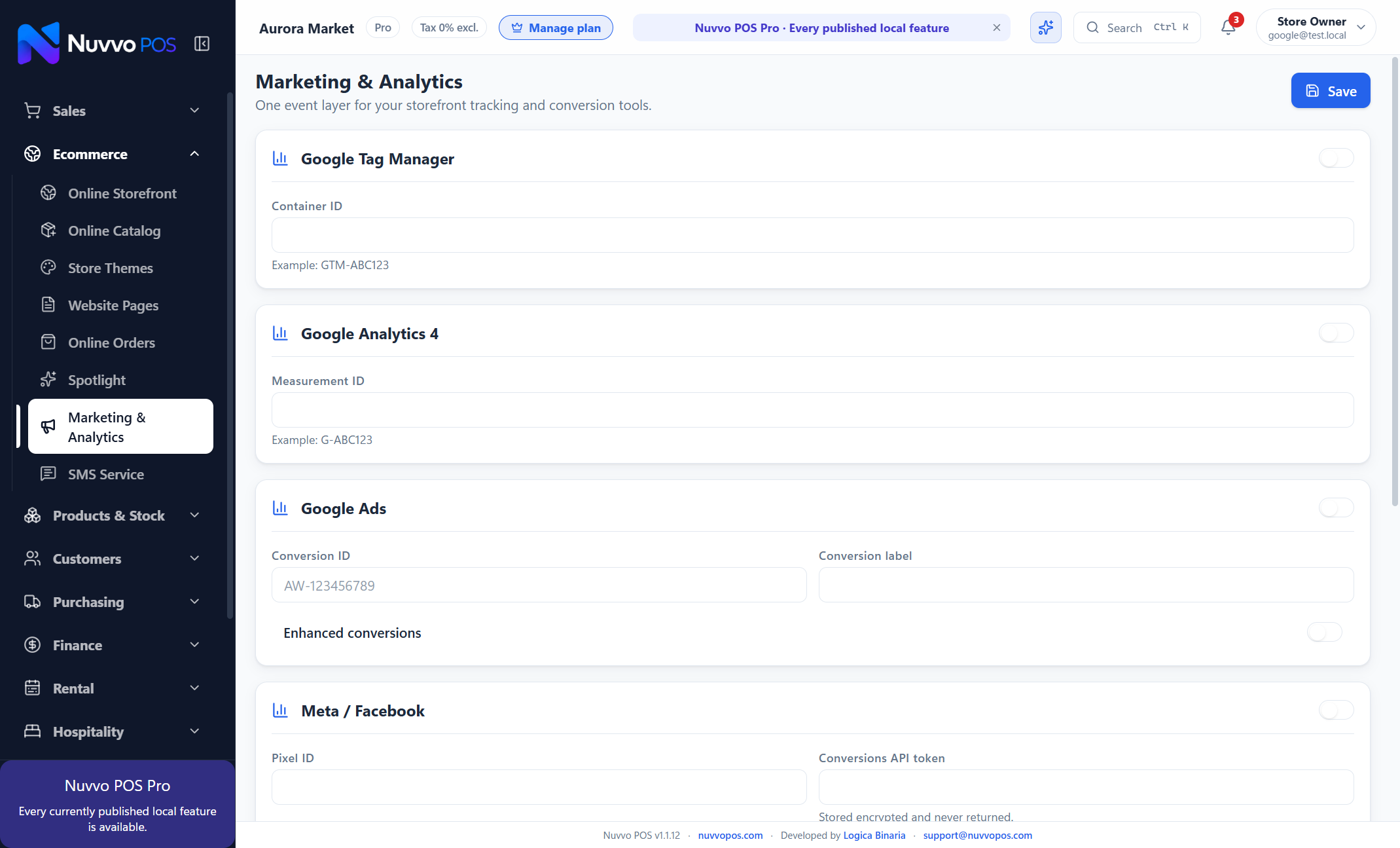Click the Conversion label field
This screenshot has height=848, width=1400.
(1086, 585)
